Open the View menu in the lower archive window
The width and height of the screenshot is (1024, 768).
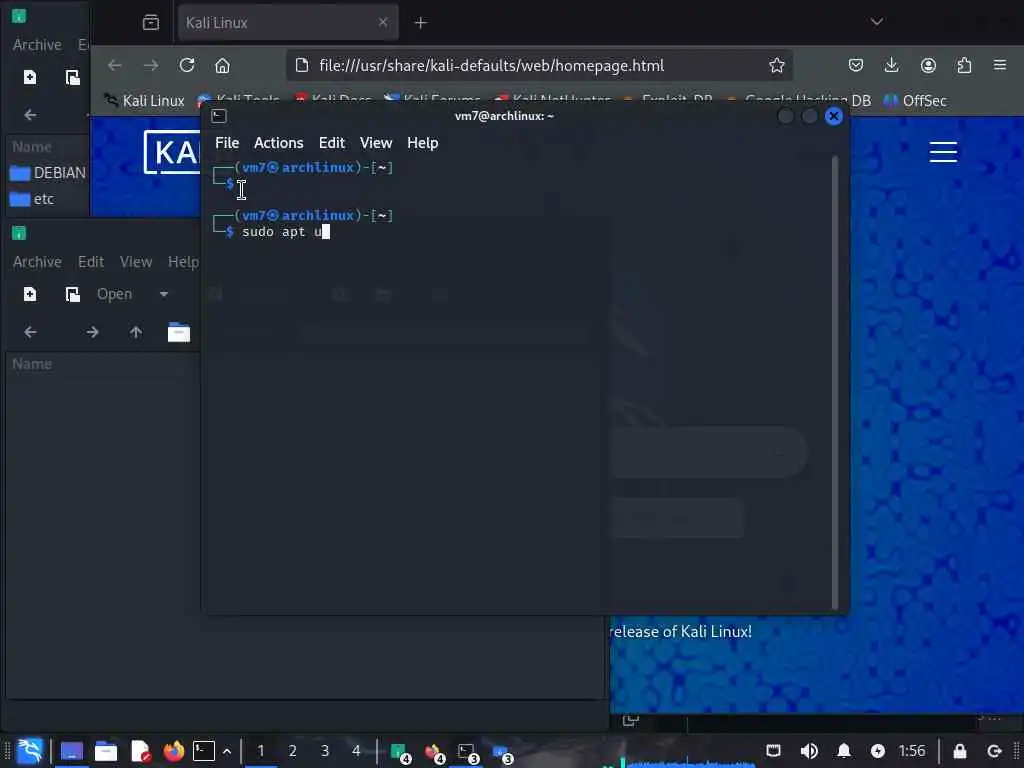[136, 262]
